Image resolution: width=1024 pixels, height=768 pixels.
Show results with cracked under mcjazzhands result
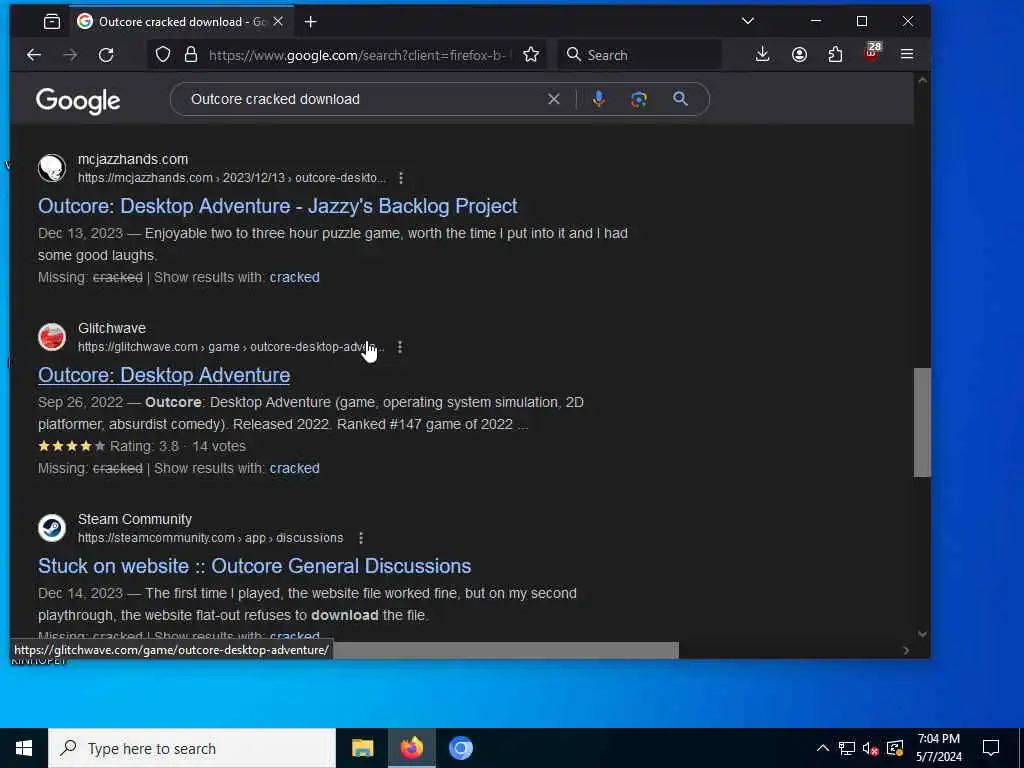pos(295,277)
